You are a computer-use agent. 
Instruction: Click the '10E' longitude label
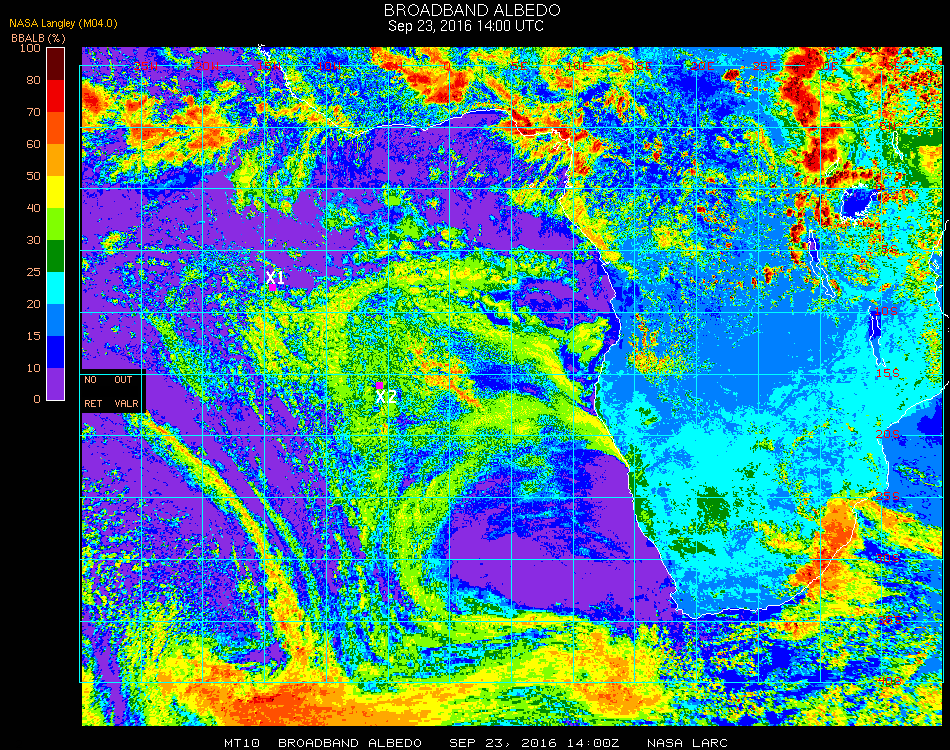tap(579, 66)
